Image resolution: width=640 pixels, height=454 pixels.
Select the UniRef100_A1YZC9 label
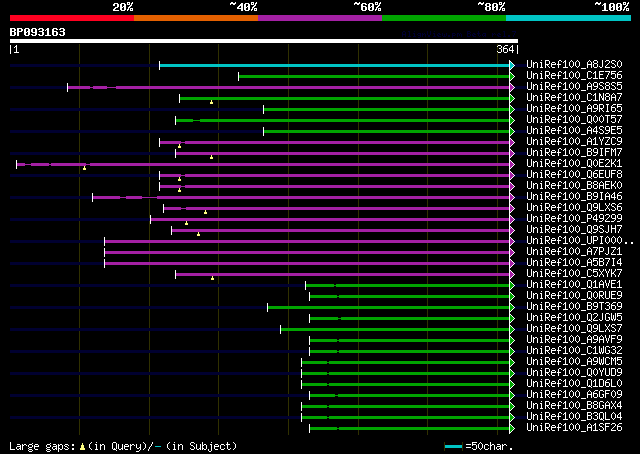[574, 142]
